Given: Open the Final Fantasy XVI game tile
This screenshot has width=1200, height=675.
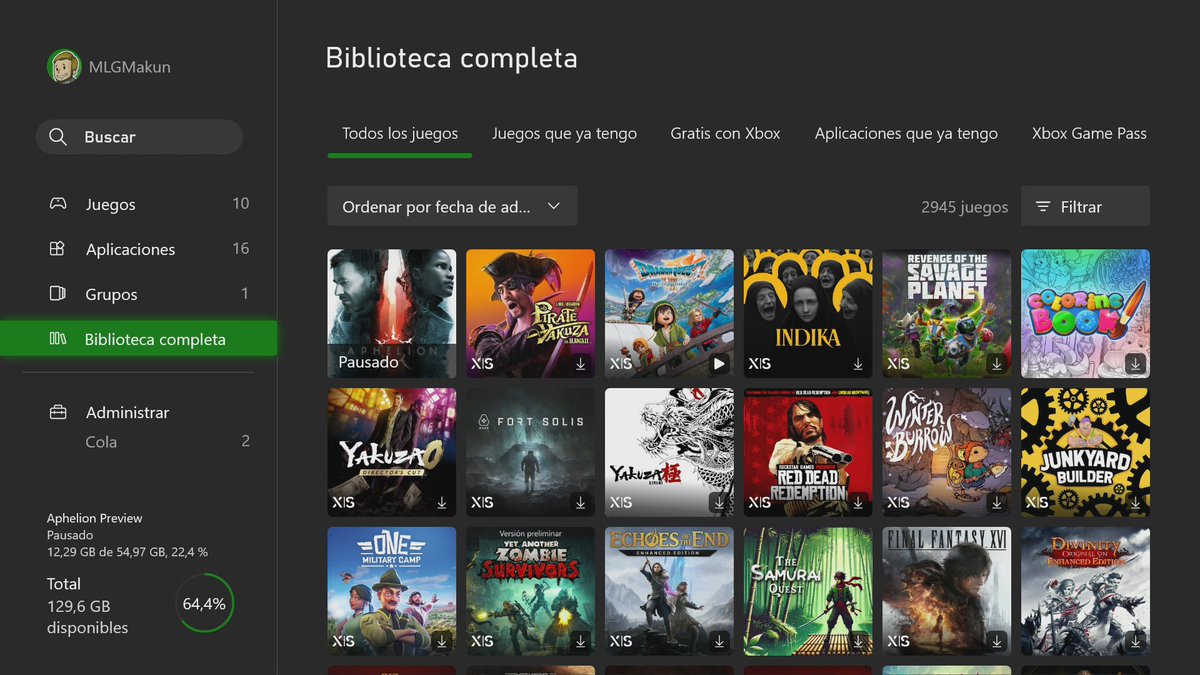Looking at the screenshot, I should 947,591.
